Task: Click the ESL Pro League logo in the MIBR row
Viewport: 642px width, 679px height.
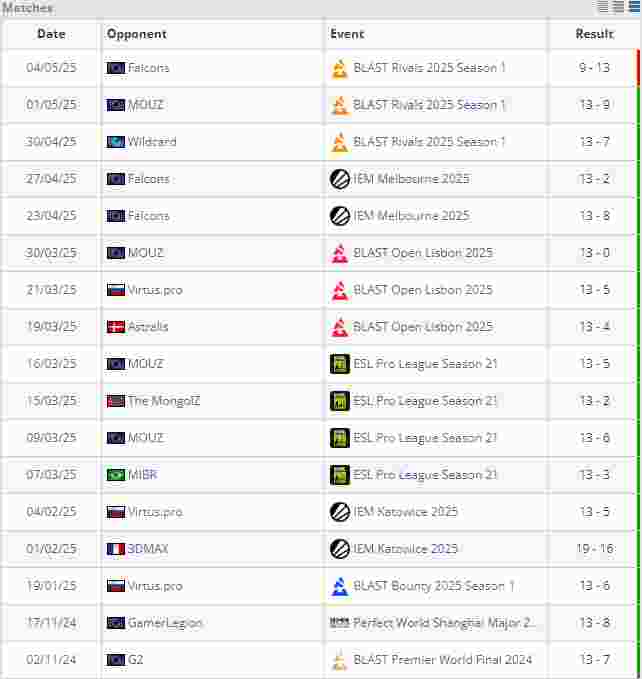Action: (x=340, y=475)
